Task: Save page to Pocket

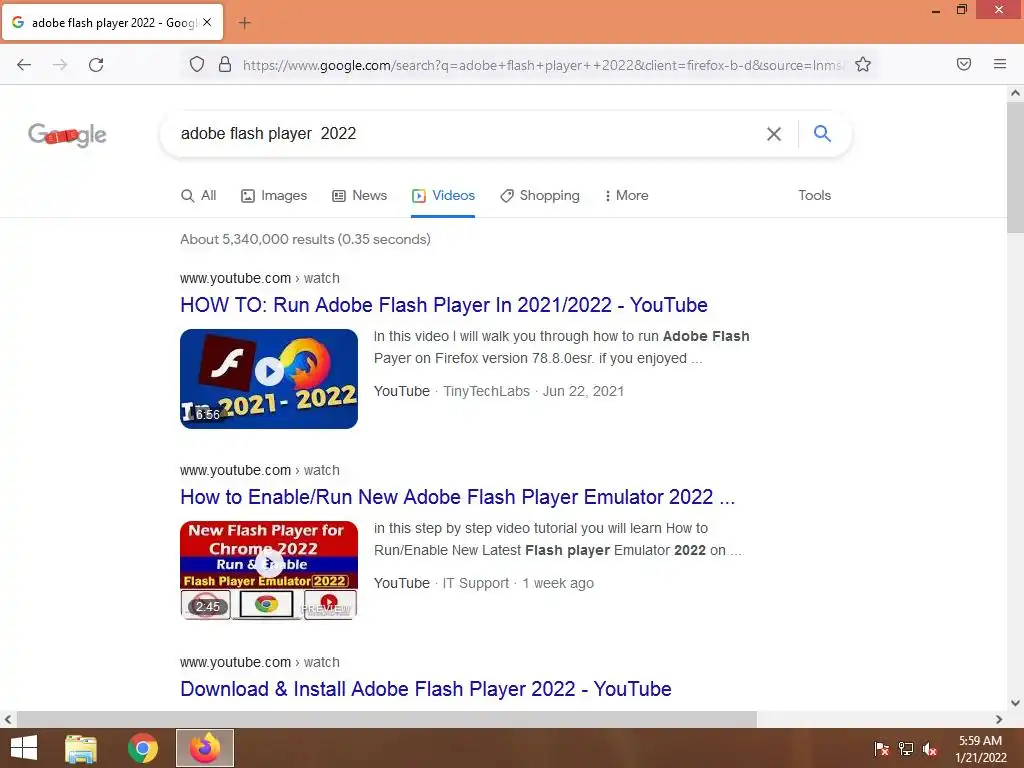Action: [x=964, y=64]
